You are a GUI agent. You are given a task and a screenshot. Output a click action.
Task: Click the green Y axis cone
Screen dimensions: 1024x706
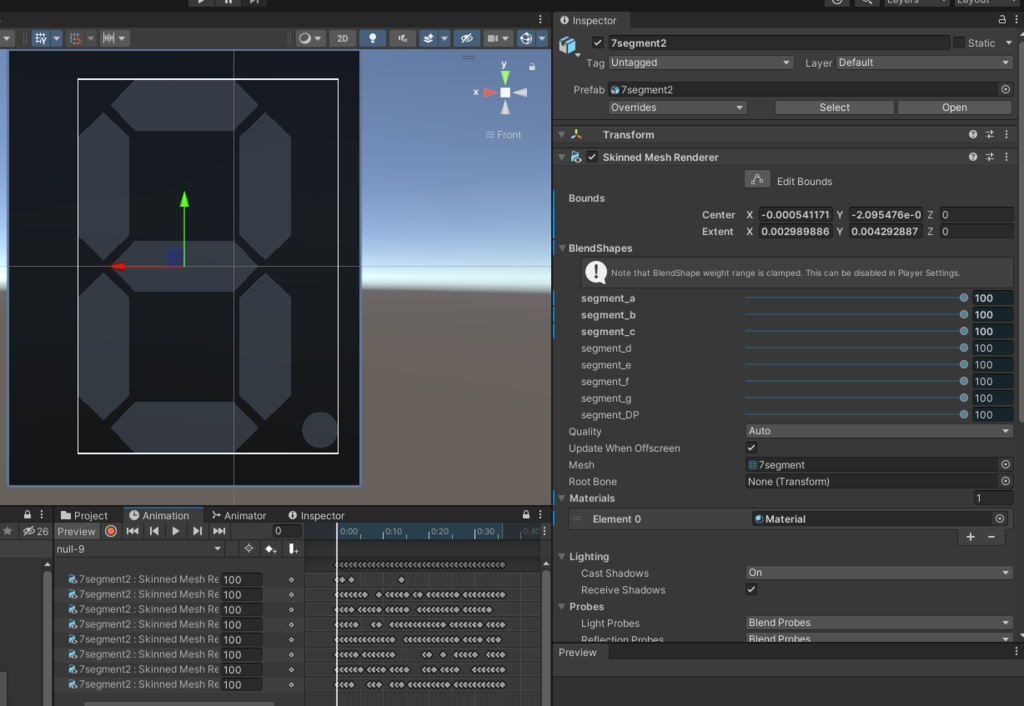coord(505,77)
